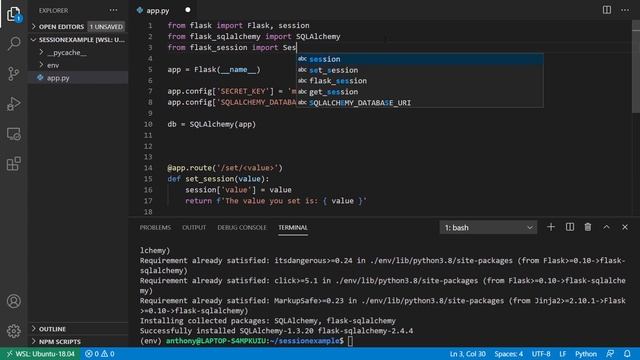
Task: Open the Remote Explorer view
Action: click(13, 134)
